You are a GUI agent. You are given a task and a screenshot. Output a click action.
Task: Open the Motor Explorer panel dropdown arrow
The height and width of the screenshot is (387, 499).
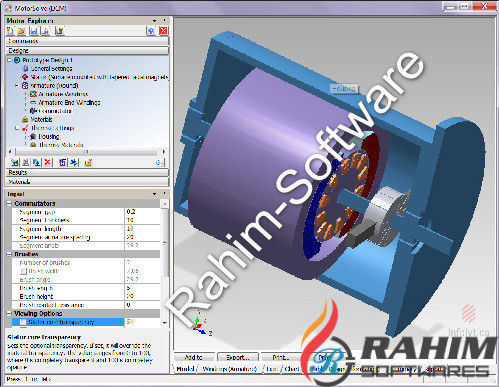click(154, 21)
